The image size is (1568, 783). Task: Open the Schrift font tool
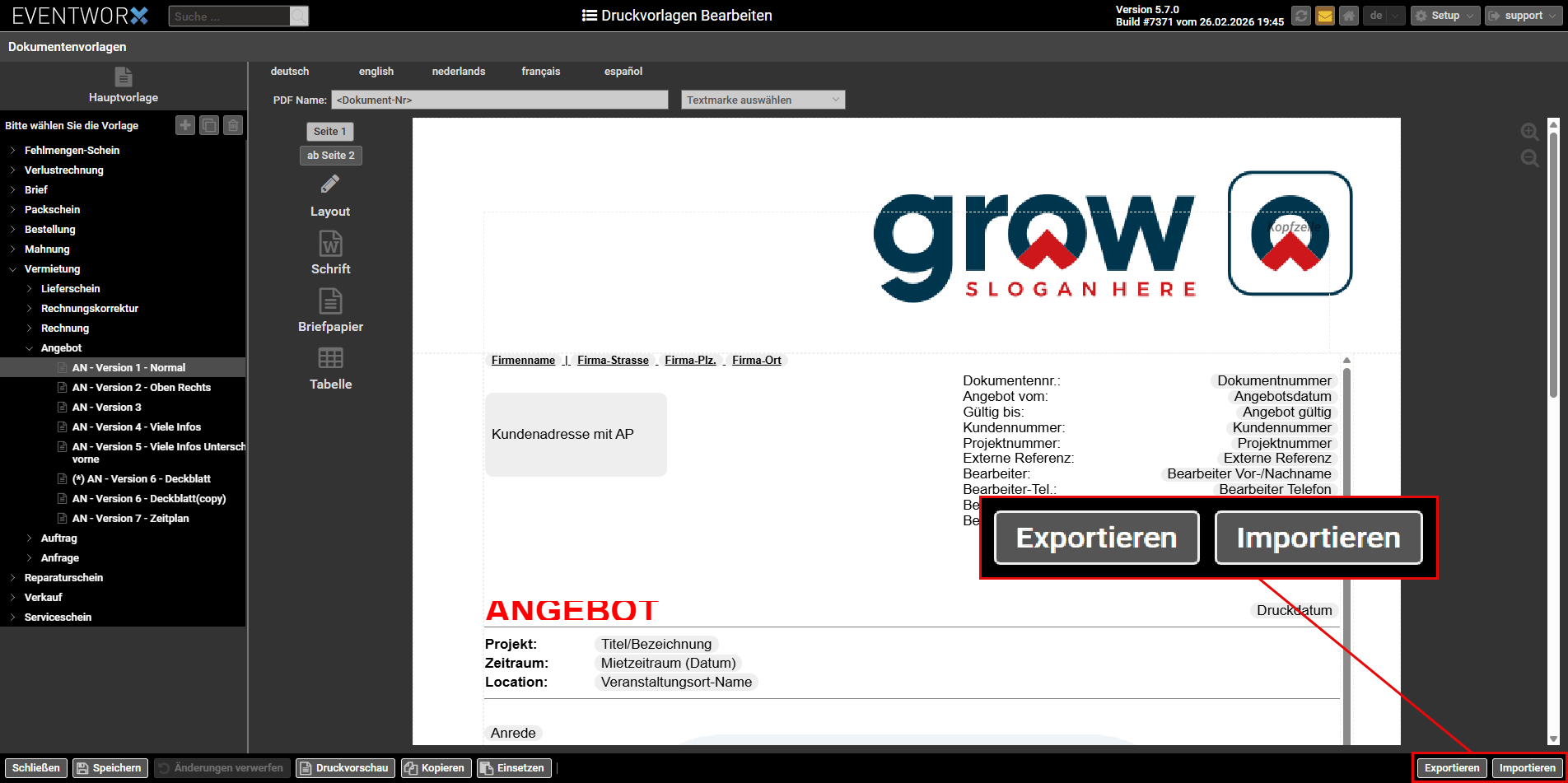pos(330,253)
